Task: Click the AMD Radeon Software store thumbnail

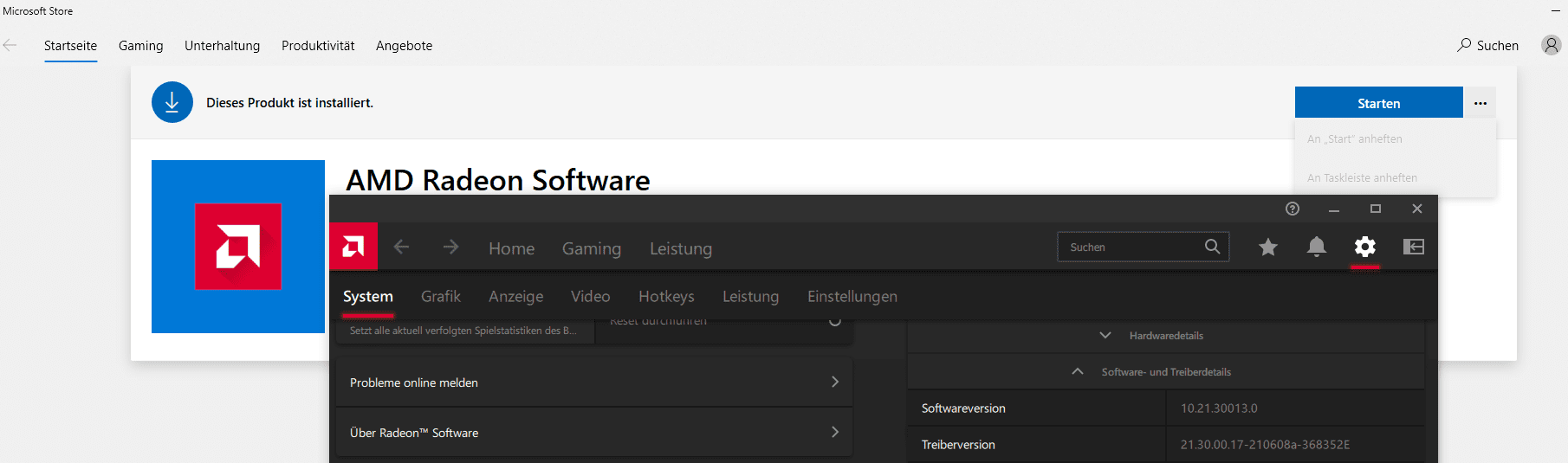Action: pos(238,247)
